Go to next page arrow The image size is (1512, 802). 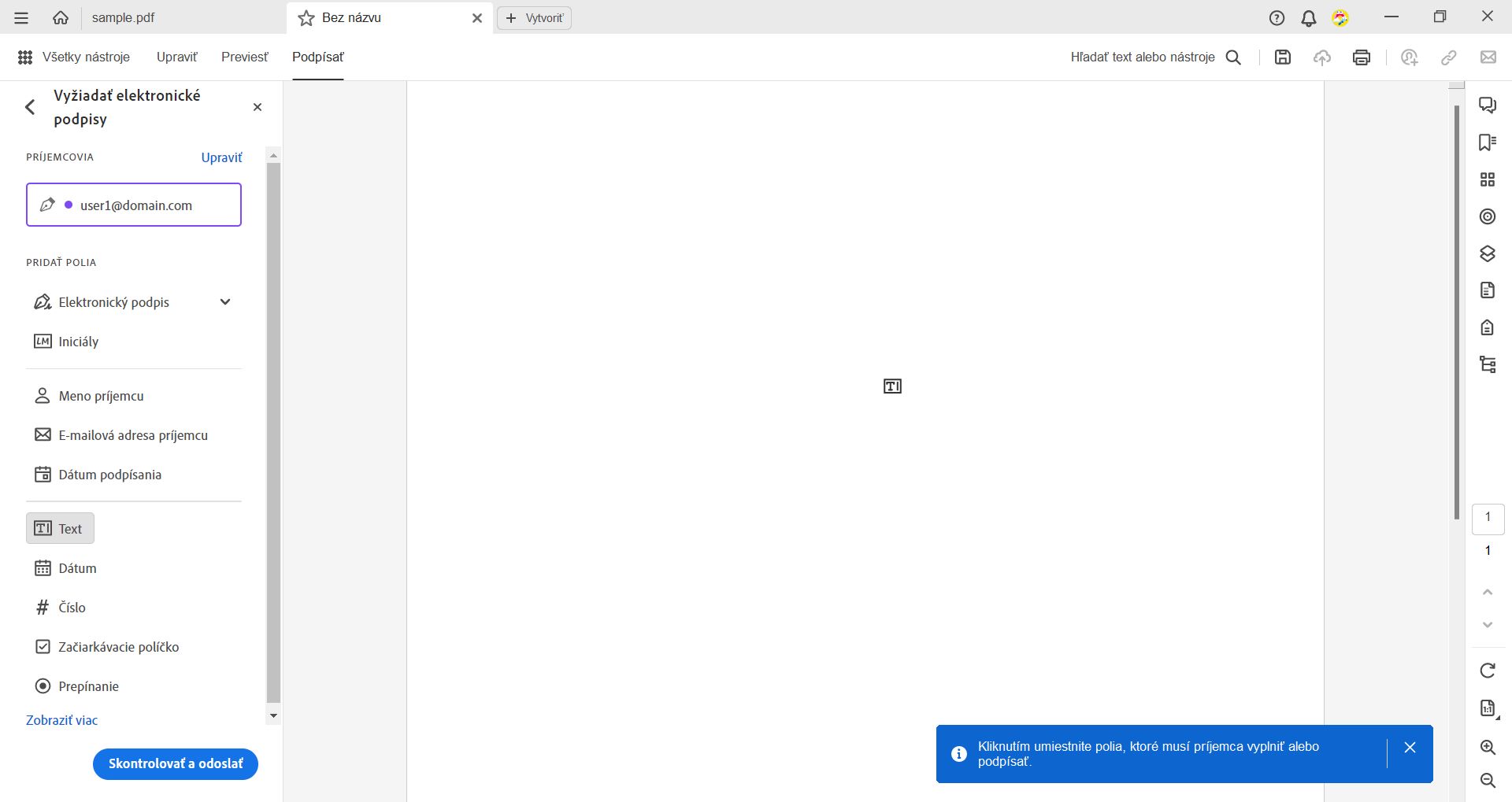[1488, 625]
